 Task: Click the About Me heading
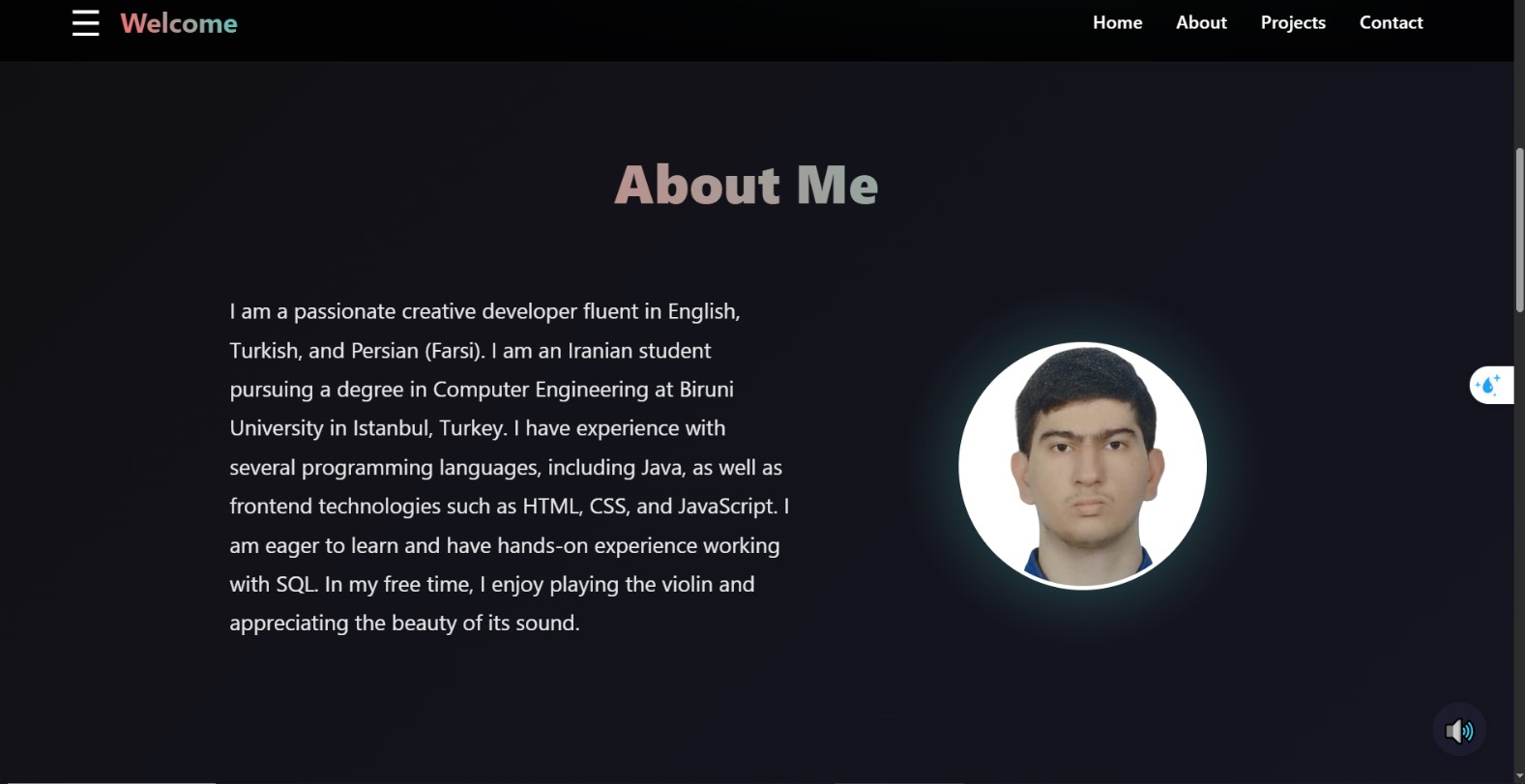746,184
